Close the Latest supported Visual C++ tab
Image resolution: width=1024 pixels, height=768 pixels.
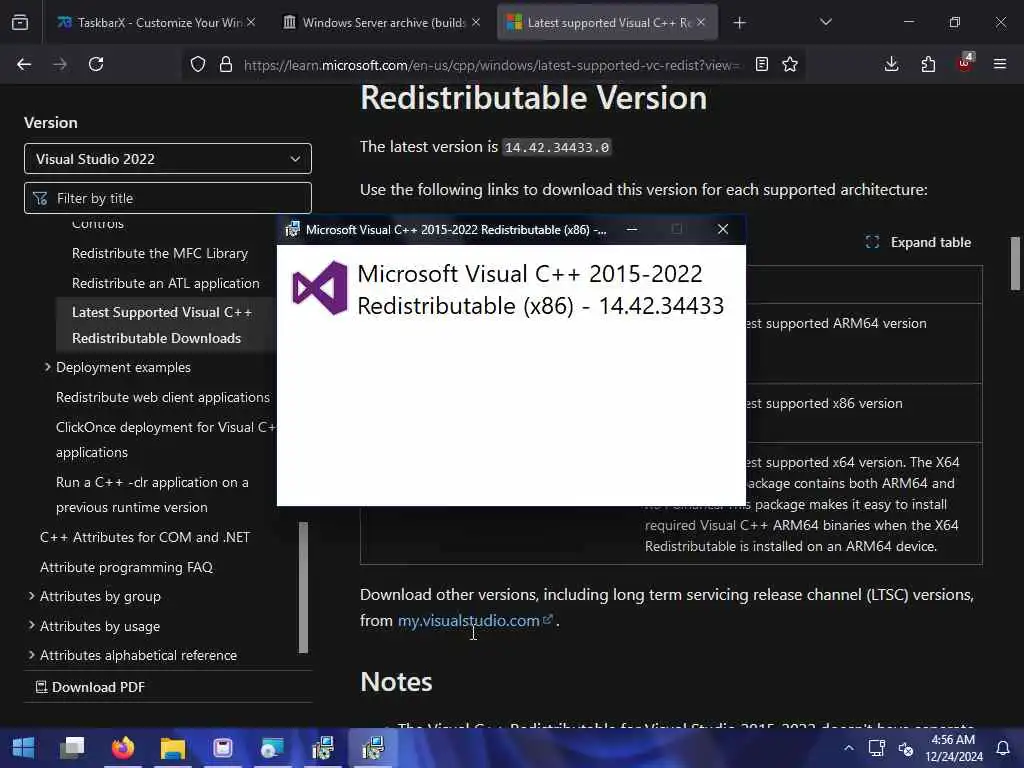pyautogui.click(x=701, y=22)
